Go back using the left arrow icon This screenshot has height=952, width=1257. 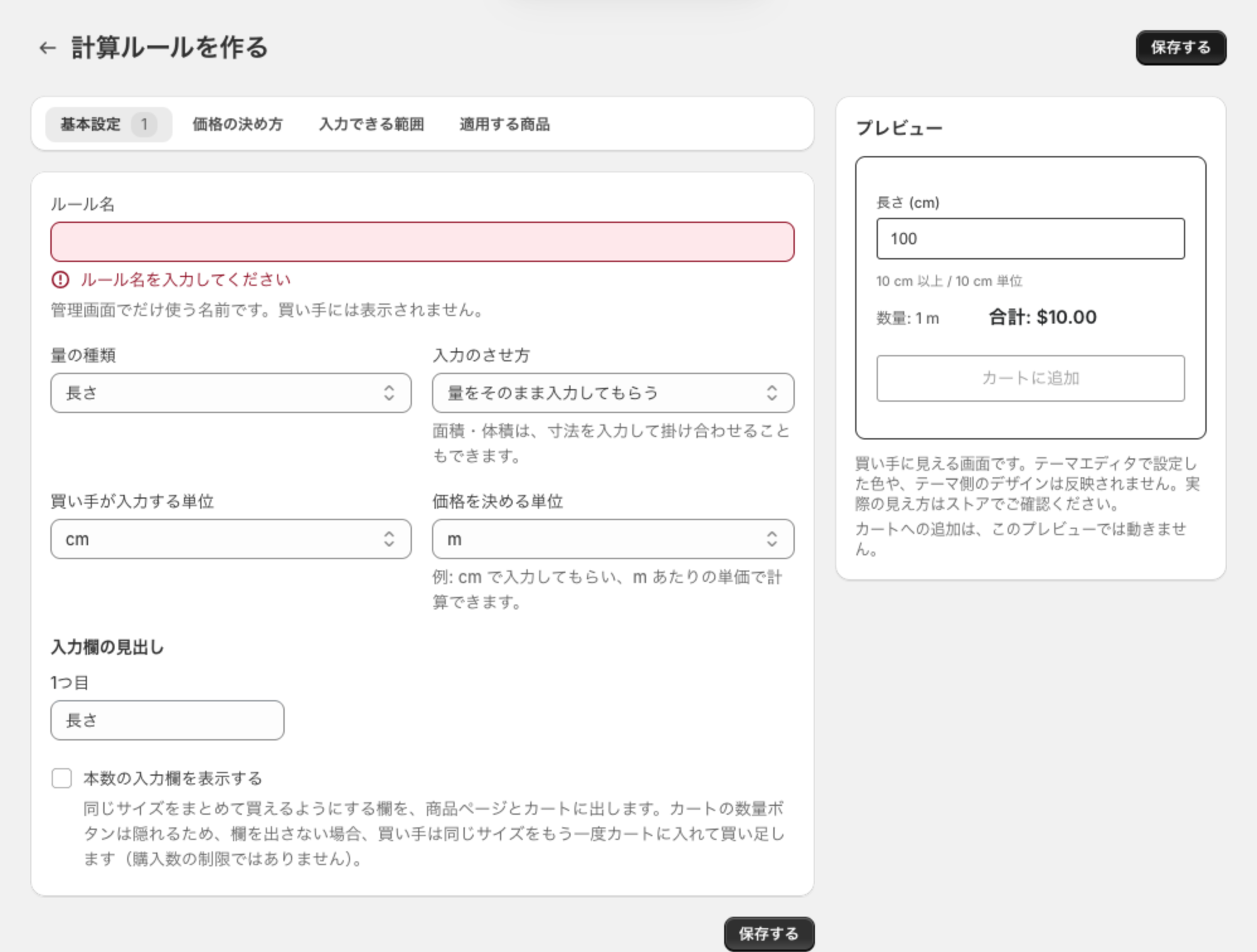[47, 48]
